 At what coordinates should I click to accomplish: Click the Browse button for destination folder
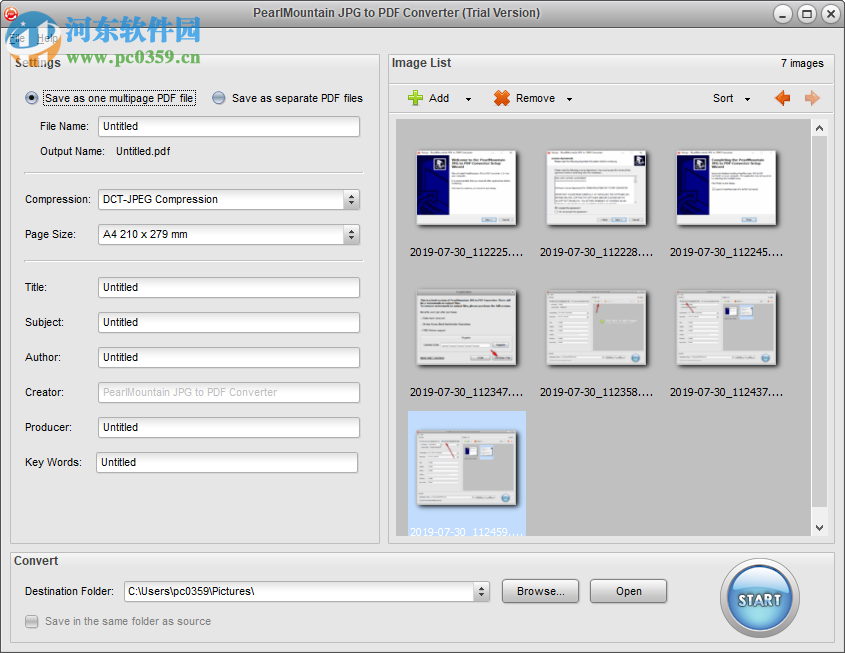[x=540, y=591]
